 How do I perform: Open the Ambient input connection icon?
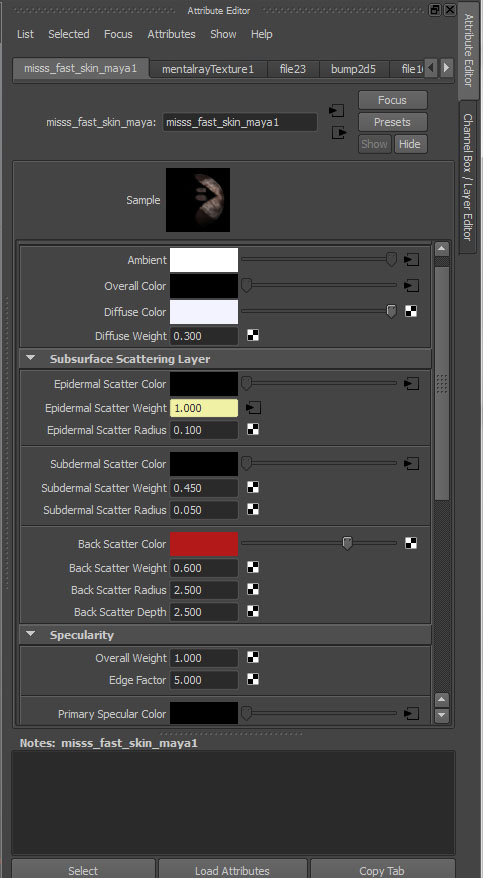pos(411,260)
